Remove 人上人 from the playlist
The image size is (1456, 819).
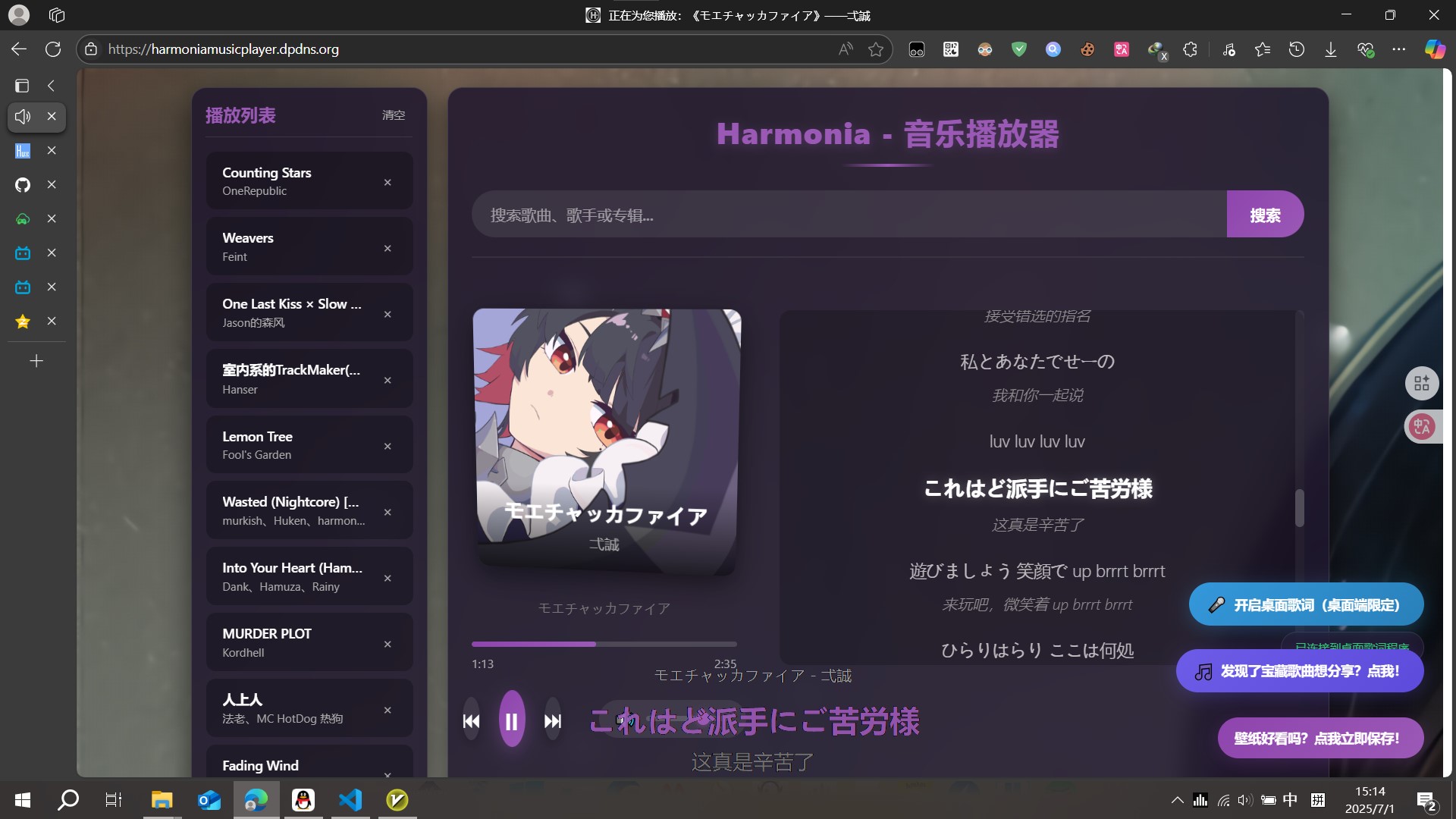pyautogui.click(x=388, y=710)
